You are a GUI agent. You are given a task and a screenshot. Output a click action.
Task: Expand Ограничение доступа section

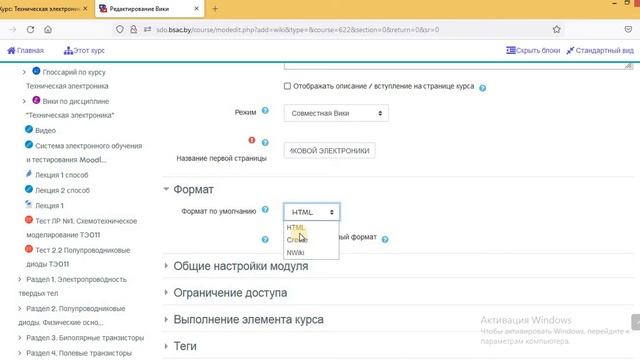click(x=230, y=293)
